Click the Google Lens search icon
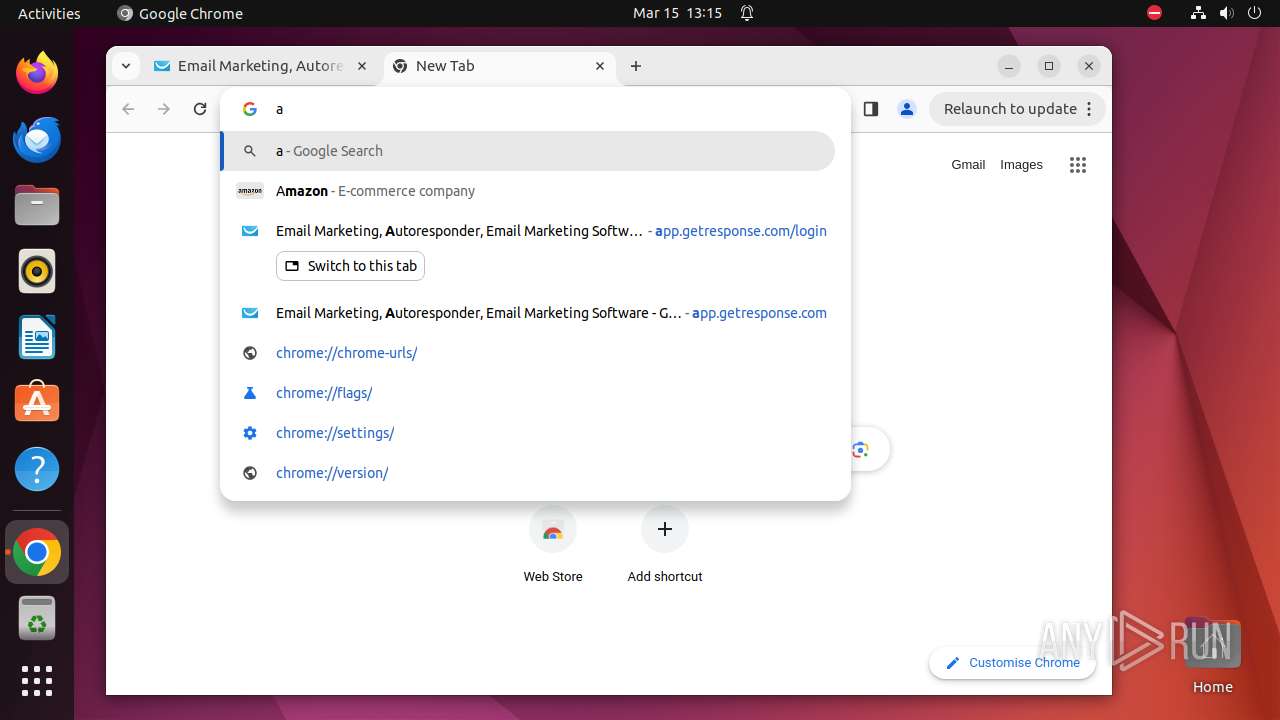Image resolution: width=1280 pixels, height=720 pixels. click(x=860, y=450)
